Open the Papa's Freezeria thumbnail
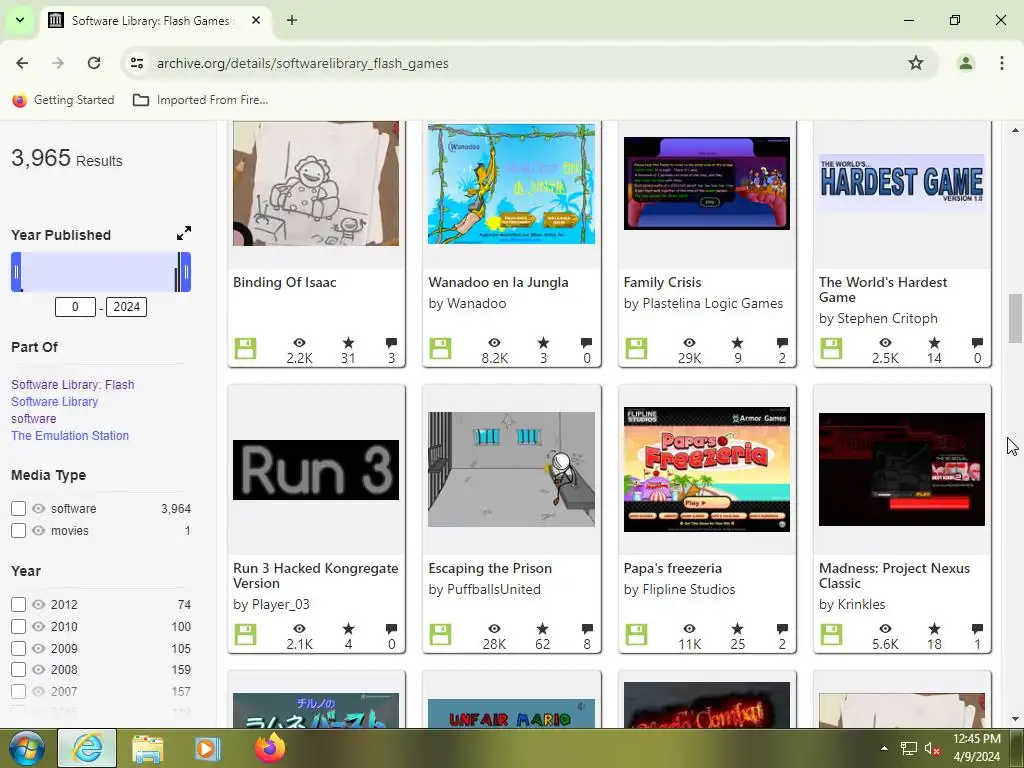The width and height of the screenshot is (1024, 768). tap(707, 470)
